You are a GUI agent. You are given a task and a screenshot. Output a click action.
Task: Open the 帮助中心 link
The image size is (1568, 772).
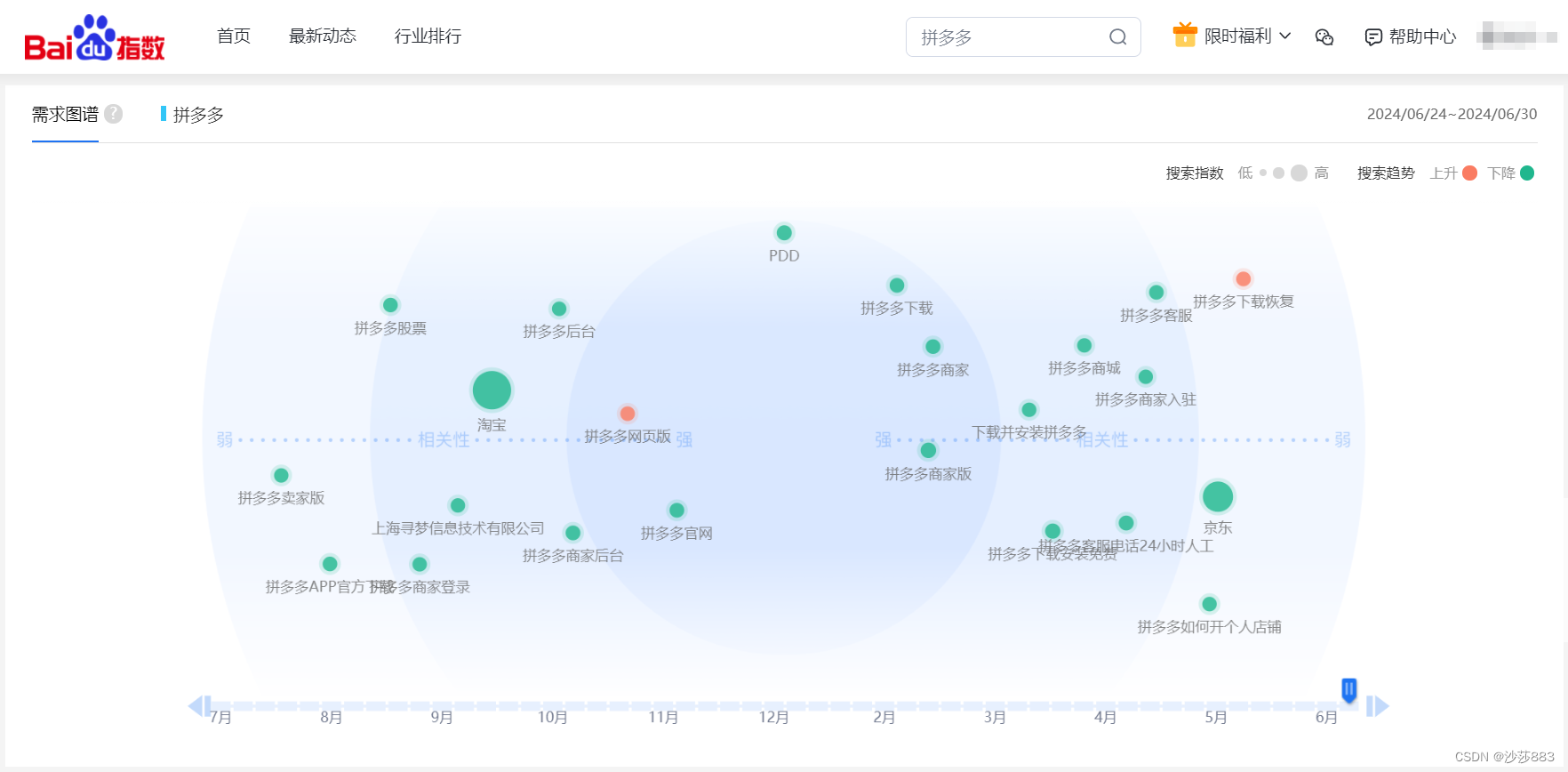tap(1423, 36)
